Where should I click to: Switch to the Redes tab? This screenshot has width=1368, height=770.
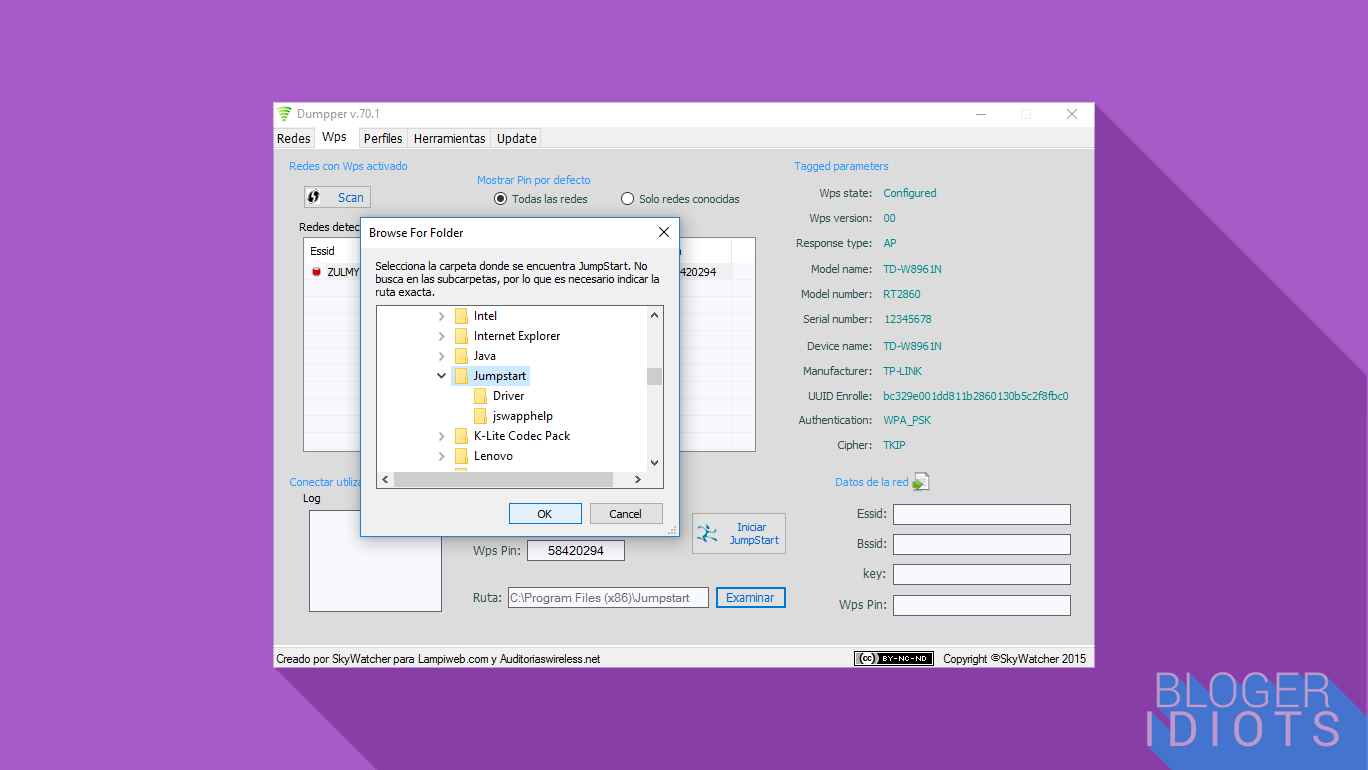[x=294, y=139]
